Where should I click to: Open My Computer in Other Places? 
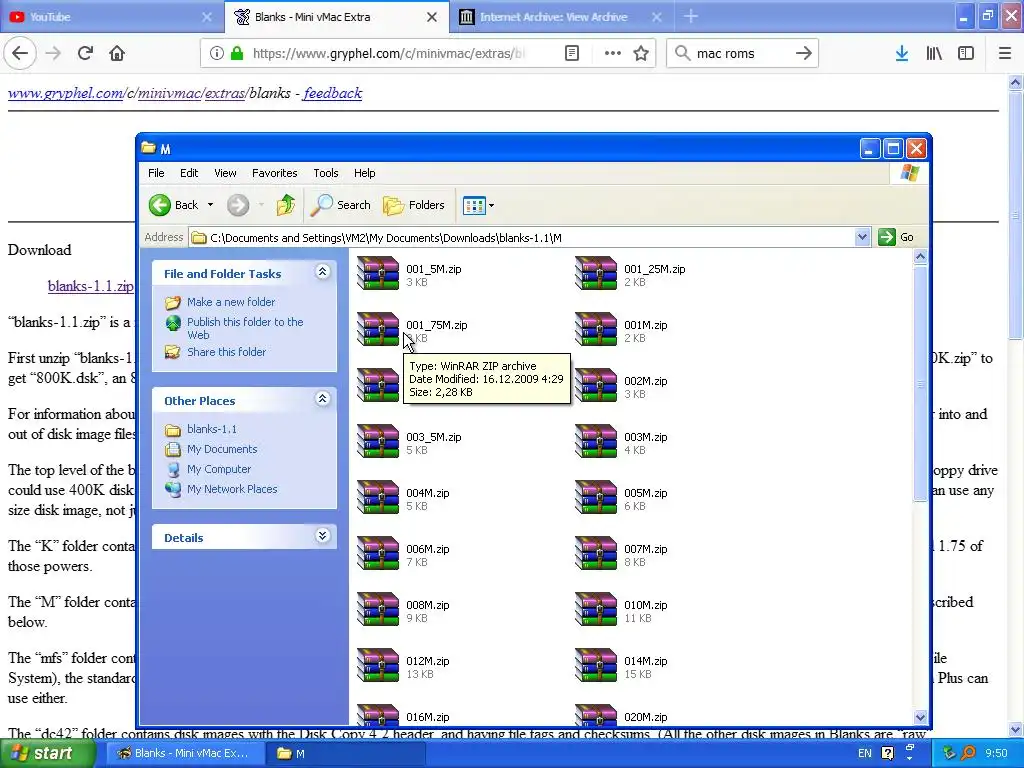(x=219, y=469)
